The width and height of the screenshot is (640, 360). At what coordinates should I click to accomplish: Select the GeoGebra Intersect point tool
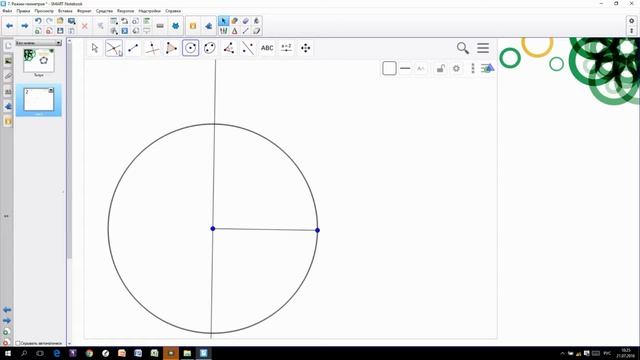click(114, 48)
